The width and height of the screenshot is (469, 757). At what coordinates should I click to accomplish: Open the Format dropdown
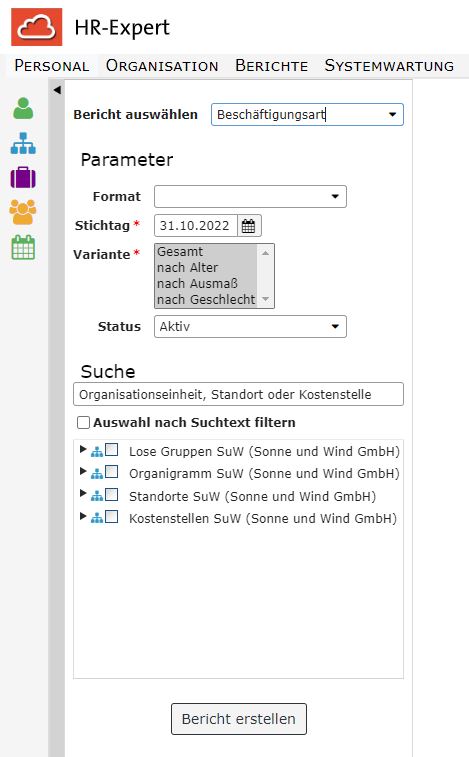[250, 196]
